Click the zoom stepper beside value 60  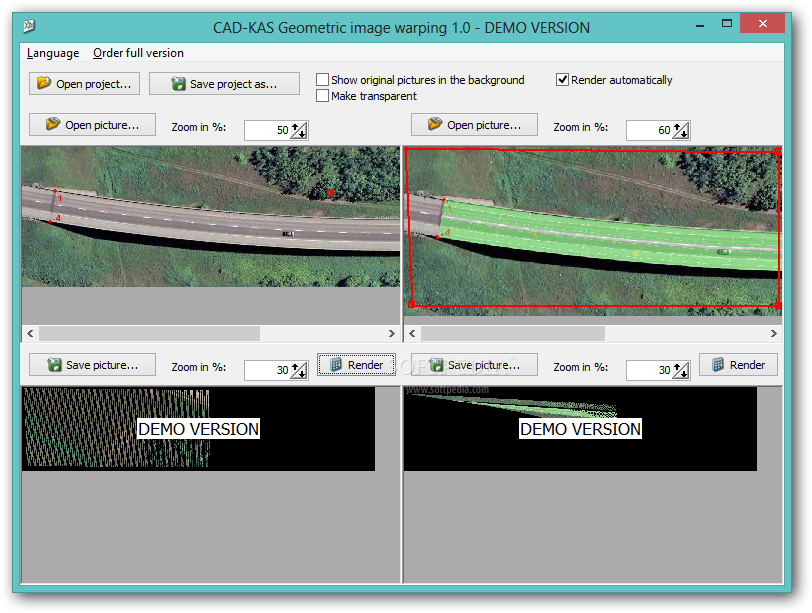(681, 130)
